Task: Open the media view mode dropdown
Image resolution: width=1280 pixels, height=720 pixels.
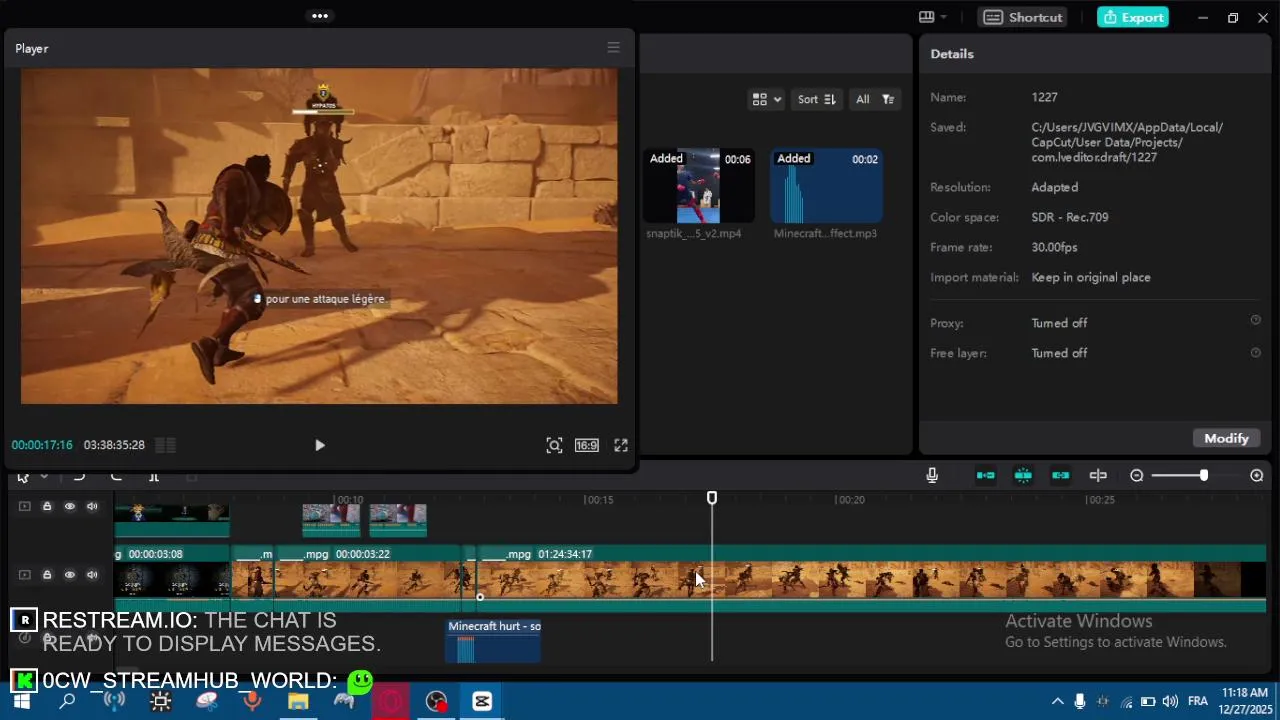Action: 767,99
